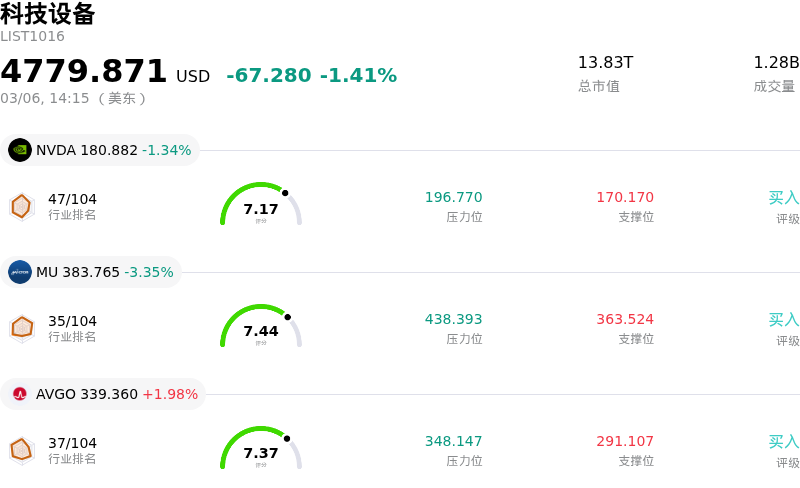
Task: Select the 科技设备 sector title
Action: tap(48, 14)
